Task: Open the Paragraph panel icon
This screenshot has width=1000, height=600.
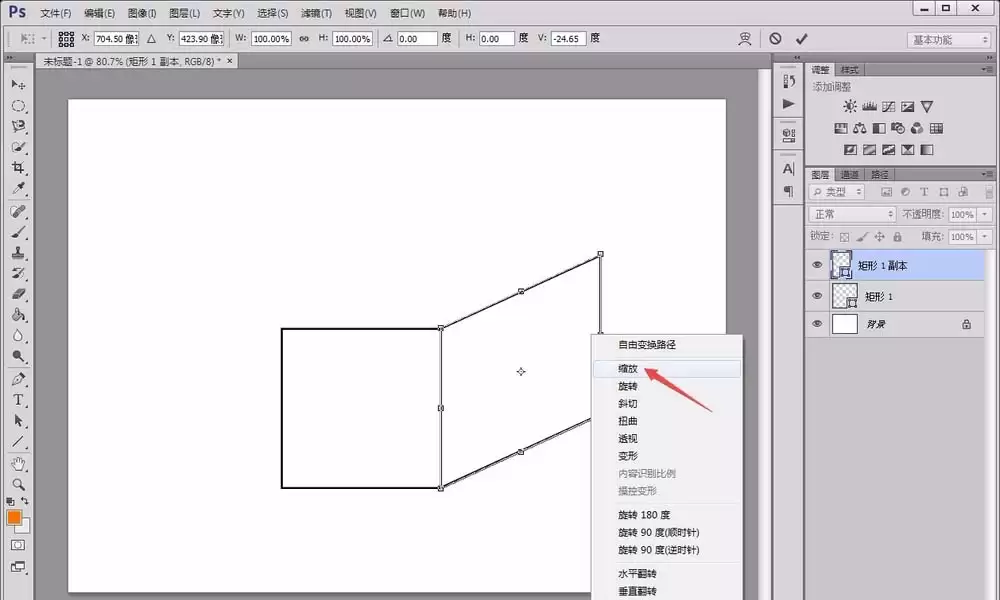Action: [789, 191]
